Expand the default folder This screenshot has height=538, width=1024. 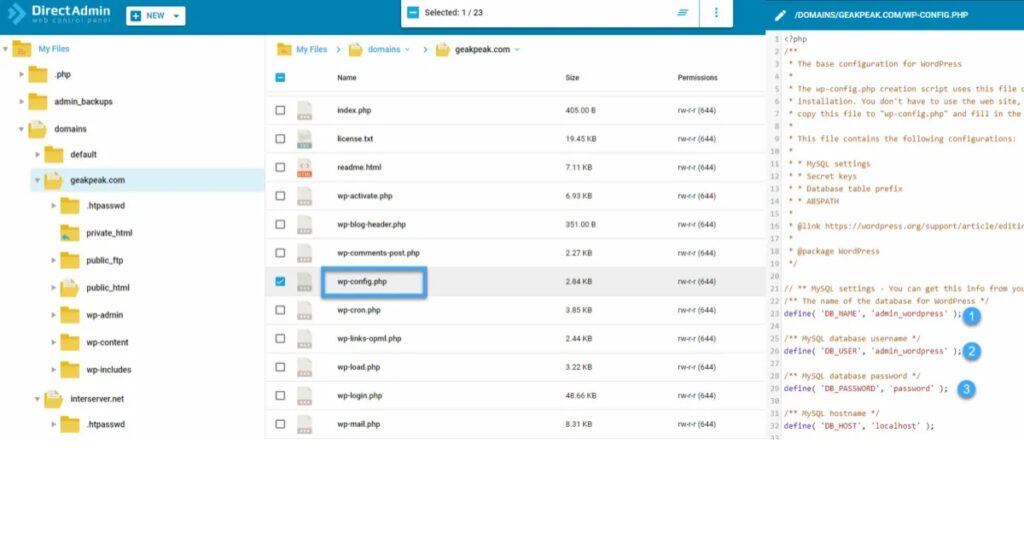tap(37, 155)
